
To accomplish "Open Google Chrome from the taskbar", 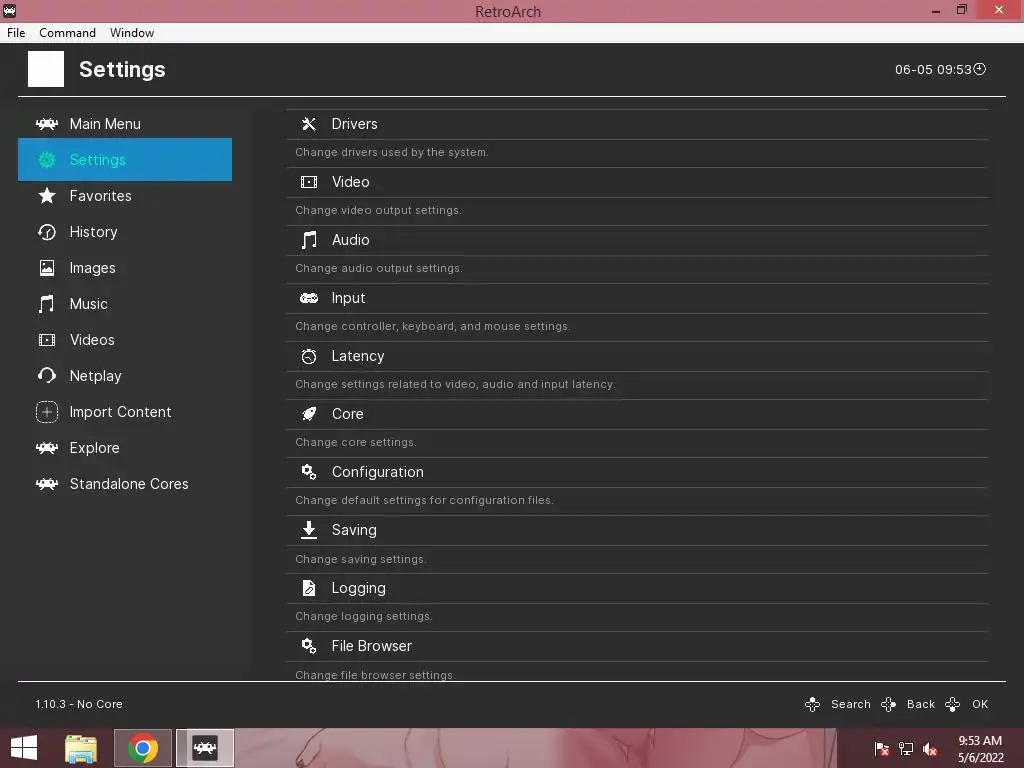I will point(142,748).
